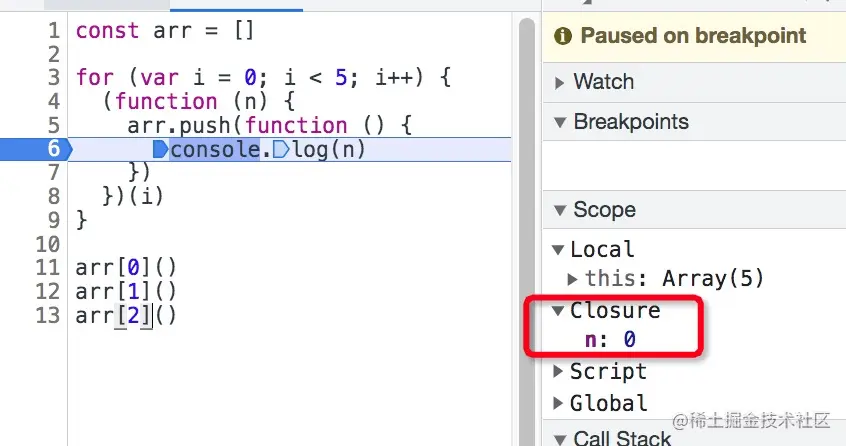Collapse the Call Stack section arrow
The width and height of the screenshot is (846, 446).
tap(560, 439)
